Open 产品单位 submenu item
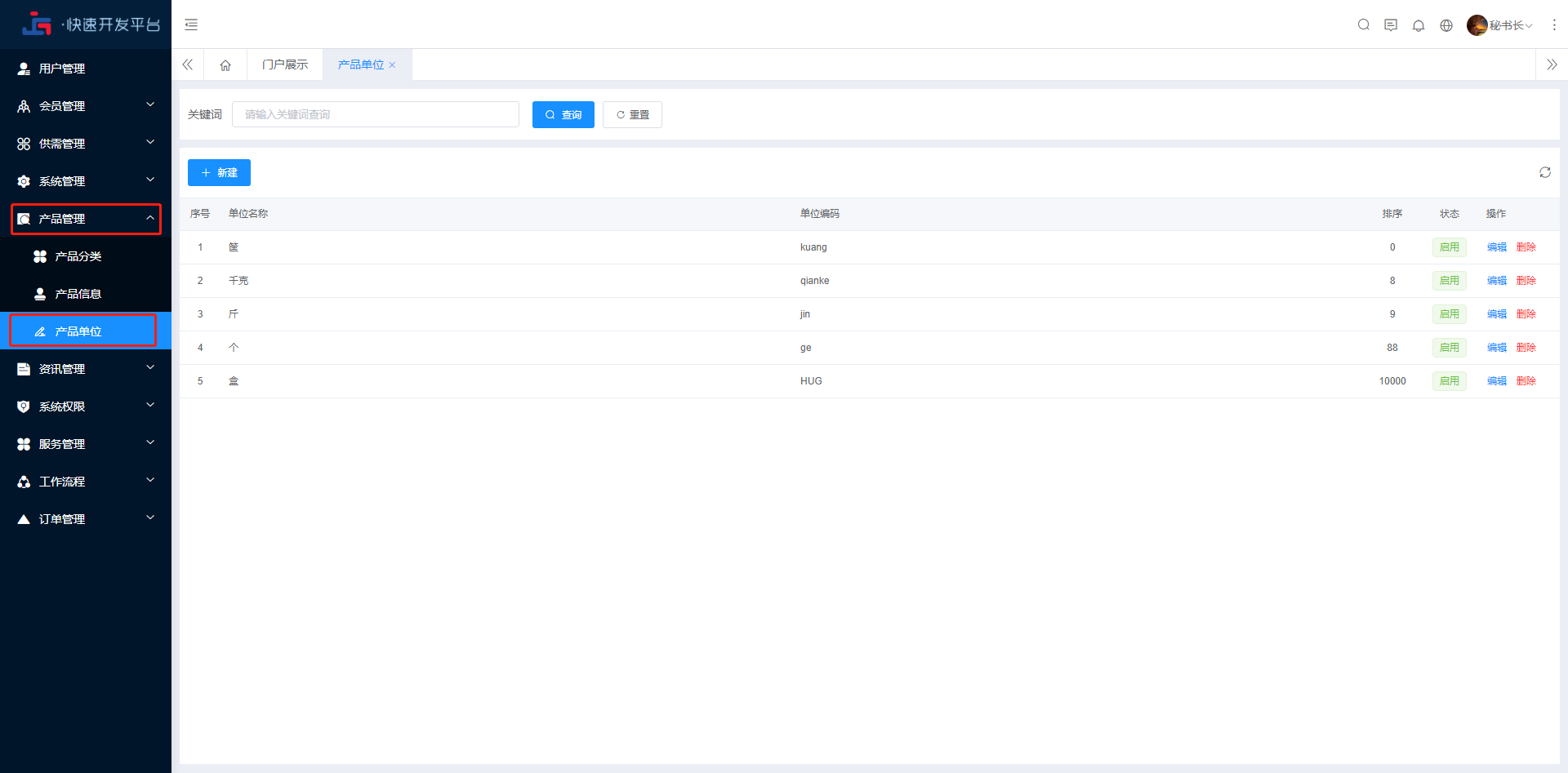The image size is (1568, 773). pyautogui.click(x=86, y=331)
